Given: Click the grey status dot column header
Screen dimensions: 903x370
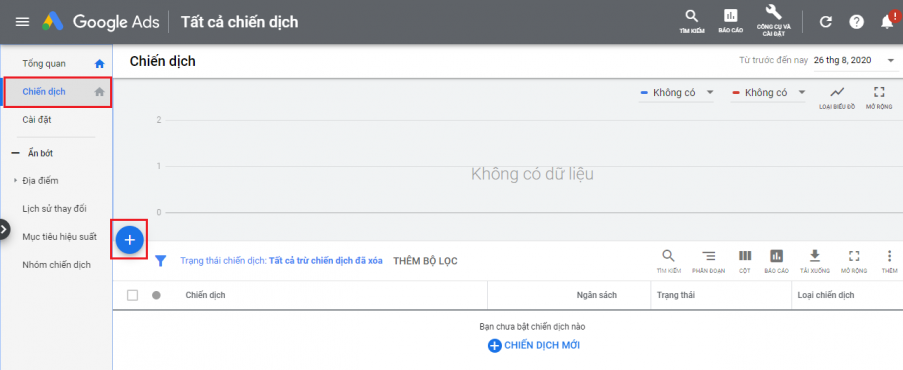Looking at the screenshot, I should tap(156, 295).
